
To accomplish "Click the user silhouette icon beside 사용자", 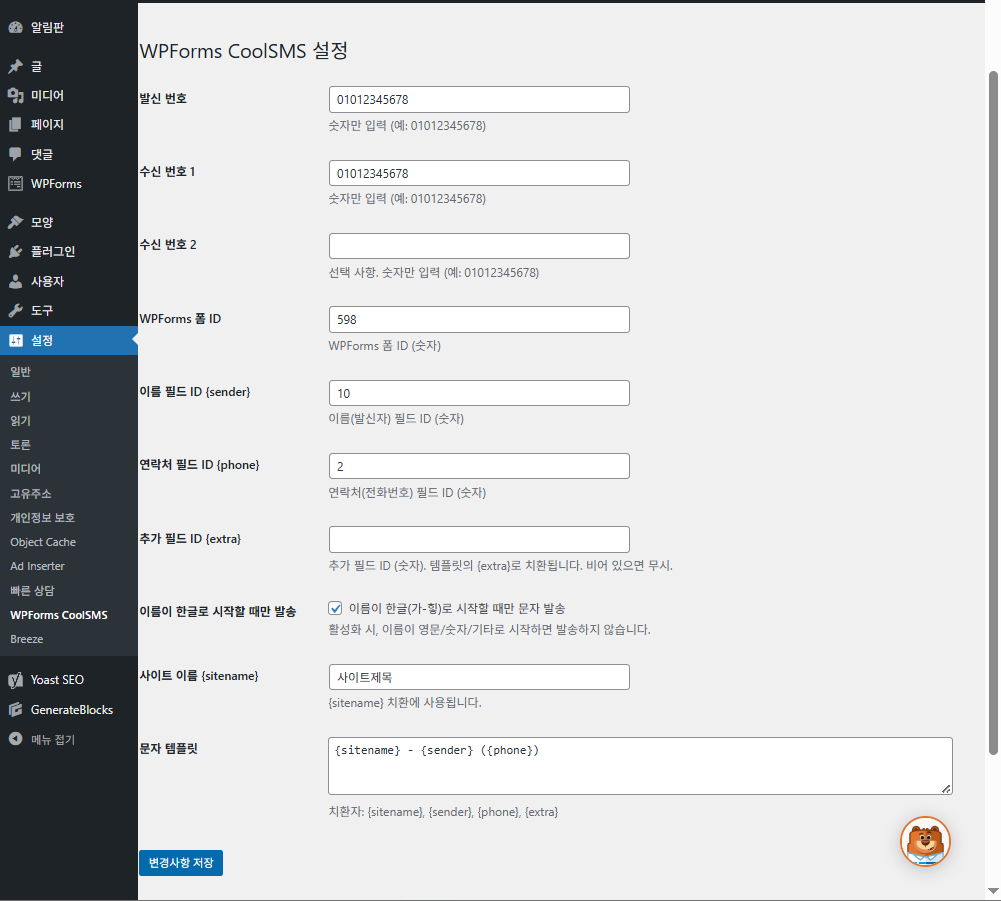I will 15,281.
